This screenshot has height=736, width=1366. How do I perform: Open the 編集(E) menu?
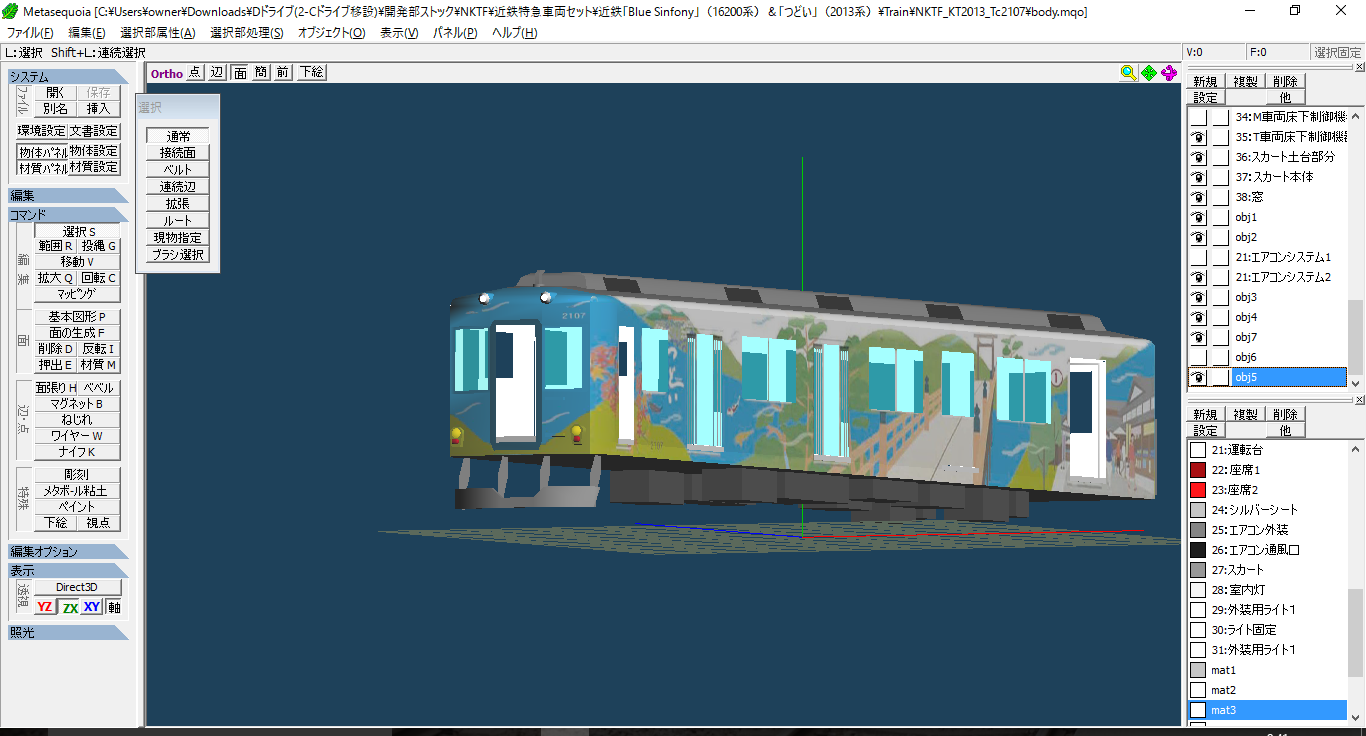coord(86,33)
